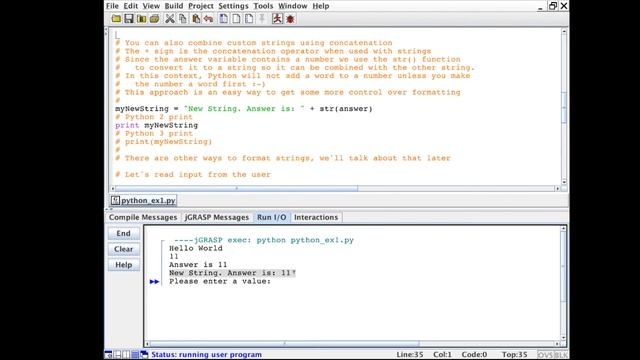Viewport: 640px width, 360px height.
Task: Switch to jGRASP Messages tab
Action: coord(217,218)
